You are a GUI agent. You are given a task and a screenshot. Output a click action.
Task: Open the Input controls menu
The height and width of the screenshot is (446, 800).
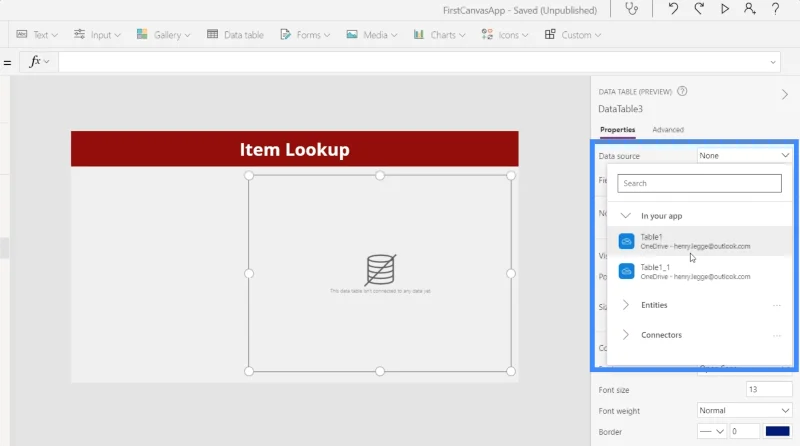(x=97, y=35)
